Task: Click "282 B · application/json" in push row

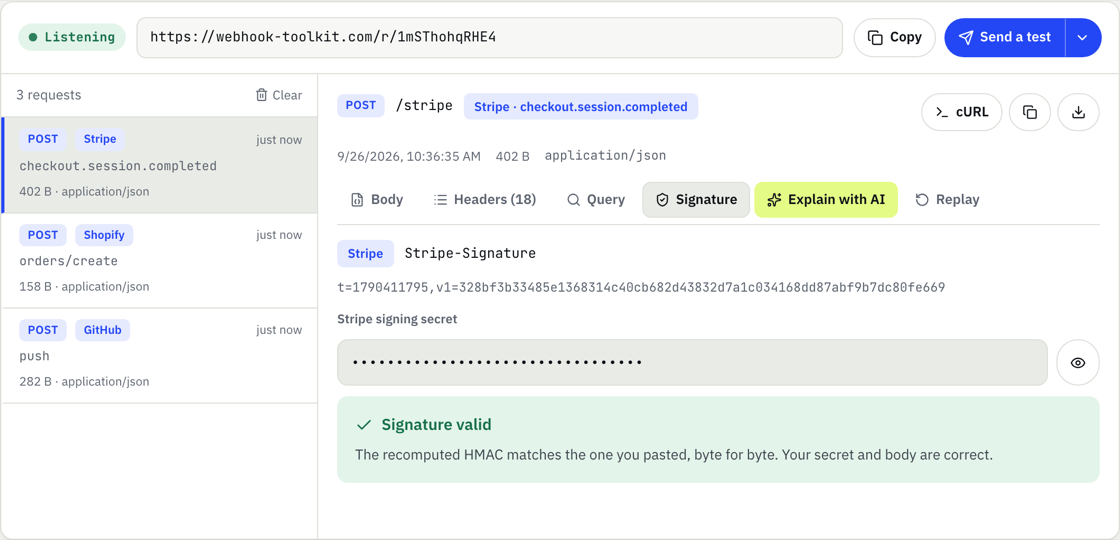Action: point(84,382)
